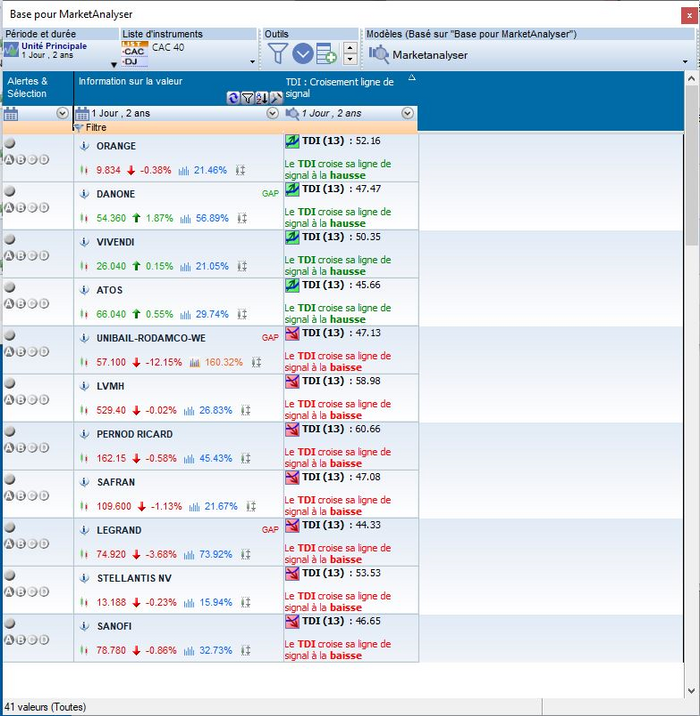700x716 pixels.
Task: Close the Base pour MarketAnalyser window
Action: [x=689, y=16]
